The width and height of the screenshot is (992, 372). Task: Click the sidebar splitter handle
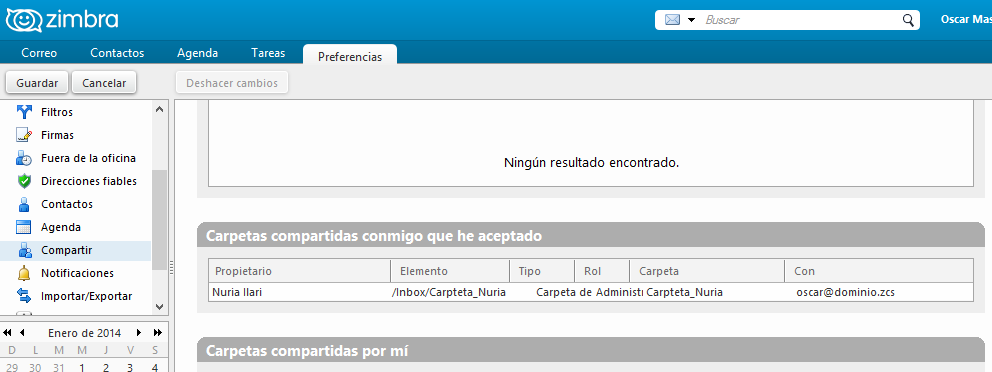tap(171, 268)
